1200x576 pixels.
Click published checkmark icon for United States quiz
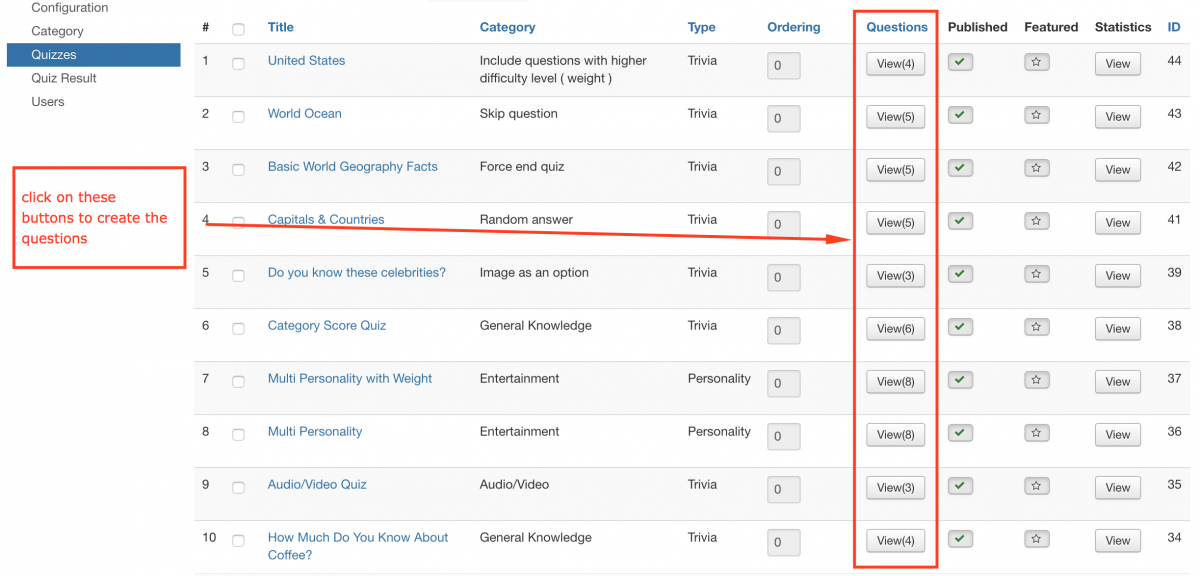[960, 62]
